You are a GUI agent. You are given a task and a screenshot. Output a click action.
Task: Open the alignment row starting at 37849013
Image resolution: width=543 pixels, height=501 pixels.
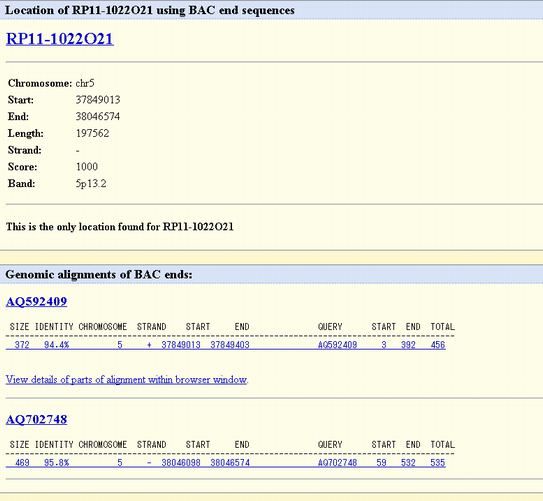pos(225,345)
